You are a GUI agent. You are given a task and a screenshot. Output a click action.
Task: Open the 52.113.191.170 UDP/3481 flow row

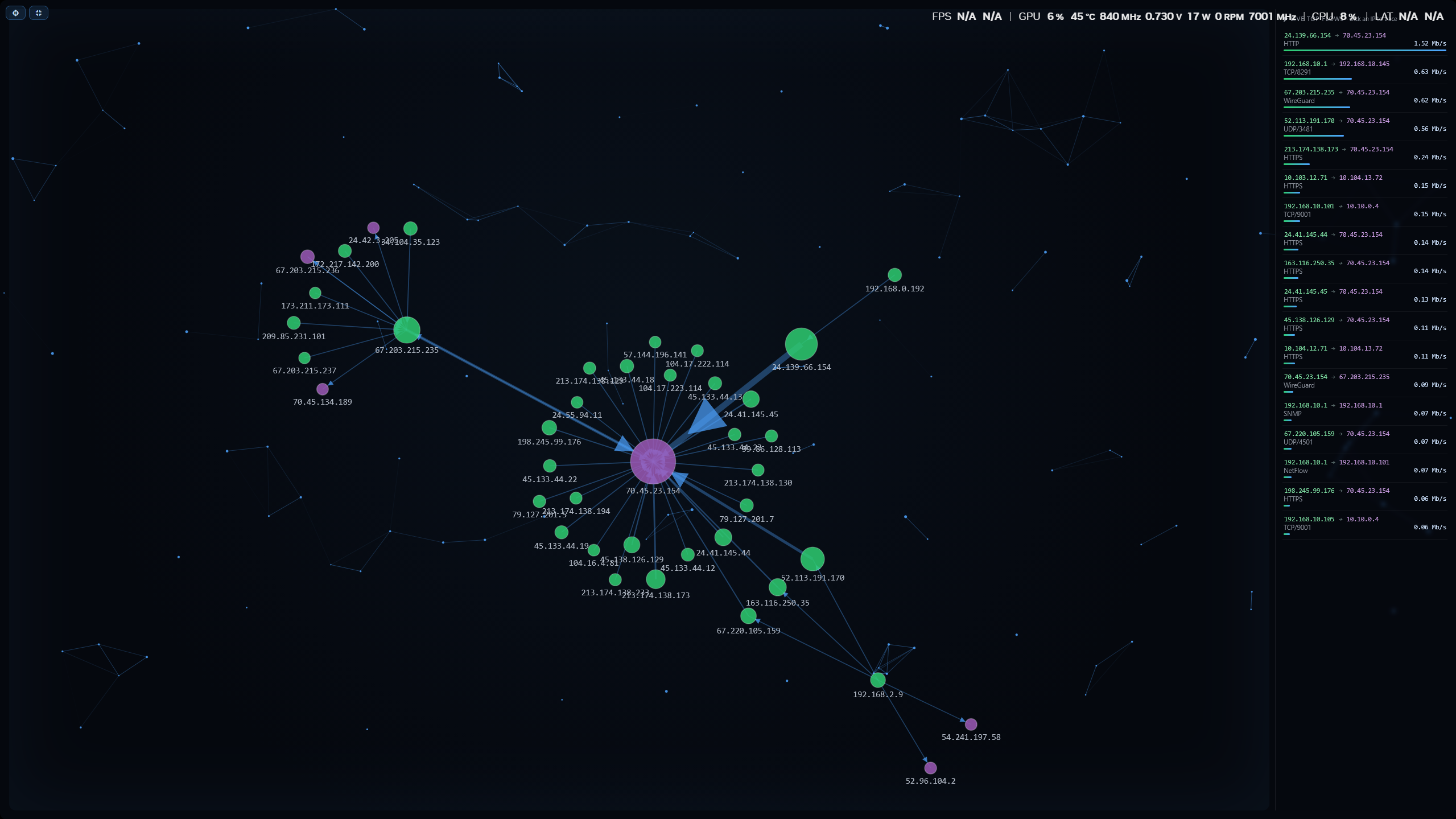(x=1364, y=126)
